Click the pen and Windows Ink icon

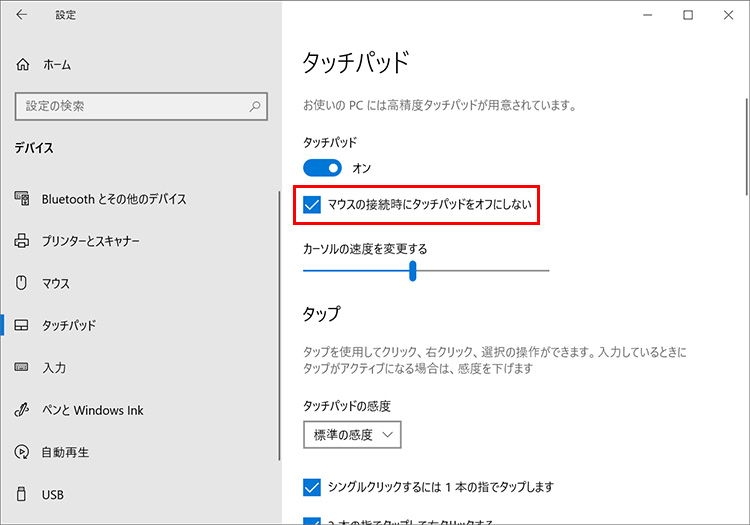coord(23,410)
